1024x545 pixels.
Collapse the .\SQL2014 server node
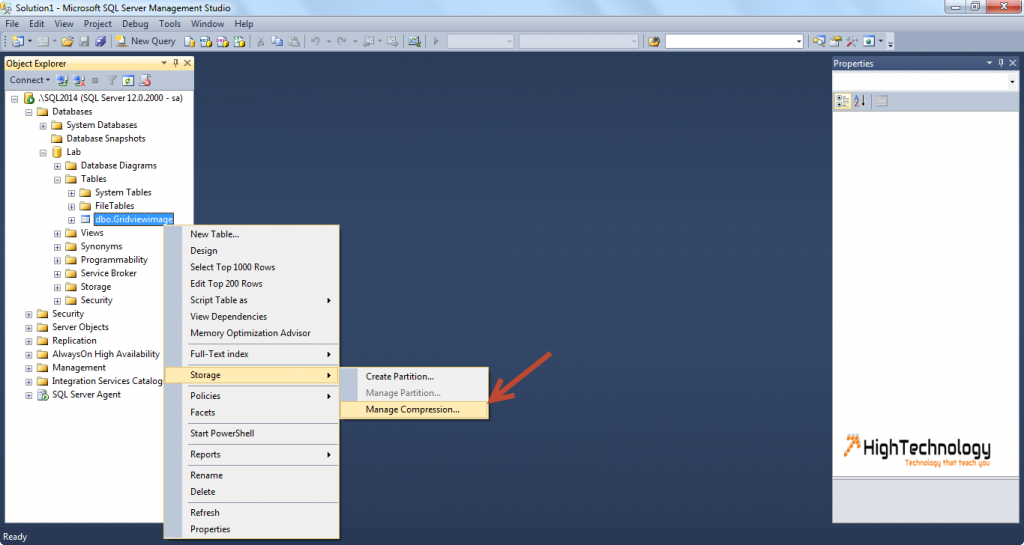pyautogui.click(x=14, y=99)
